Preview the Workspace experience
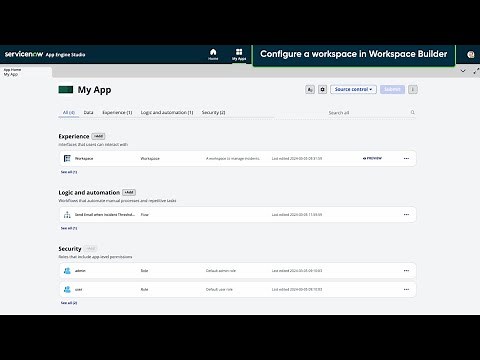The height and width of the screenshot is (360, 480). tap(372, 158)
